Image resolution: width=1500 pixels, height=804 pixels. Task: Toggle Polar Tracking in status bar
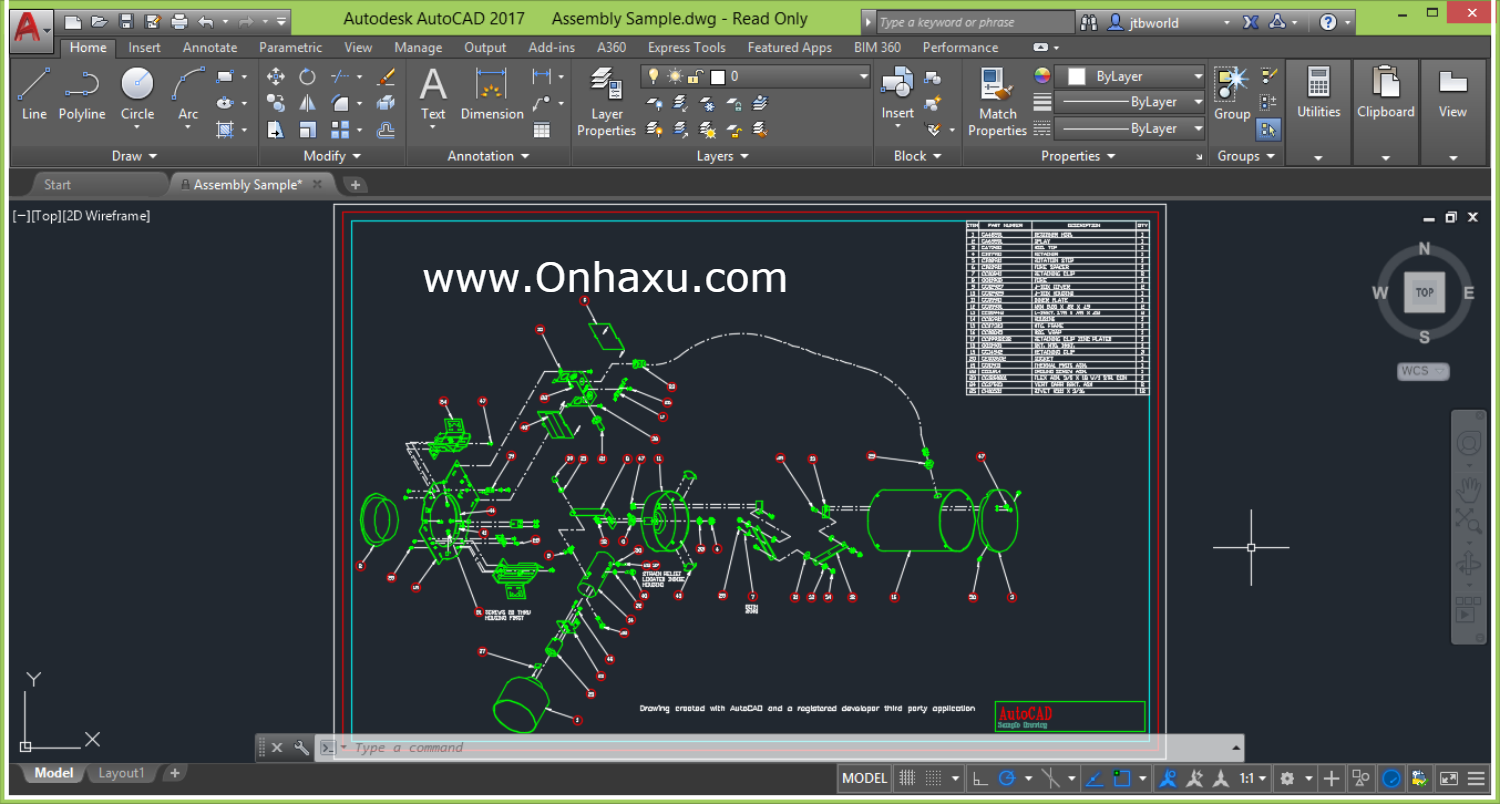tap(1007, 778)
